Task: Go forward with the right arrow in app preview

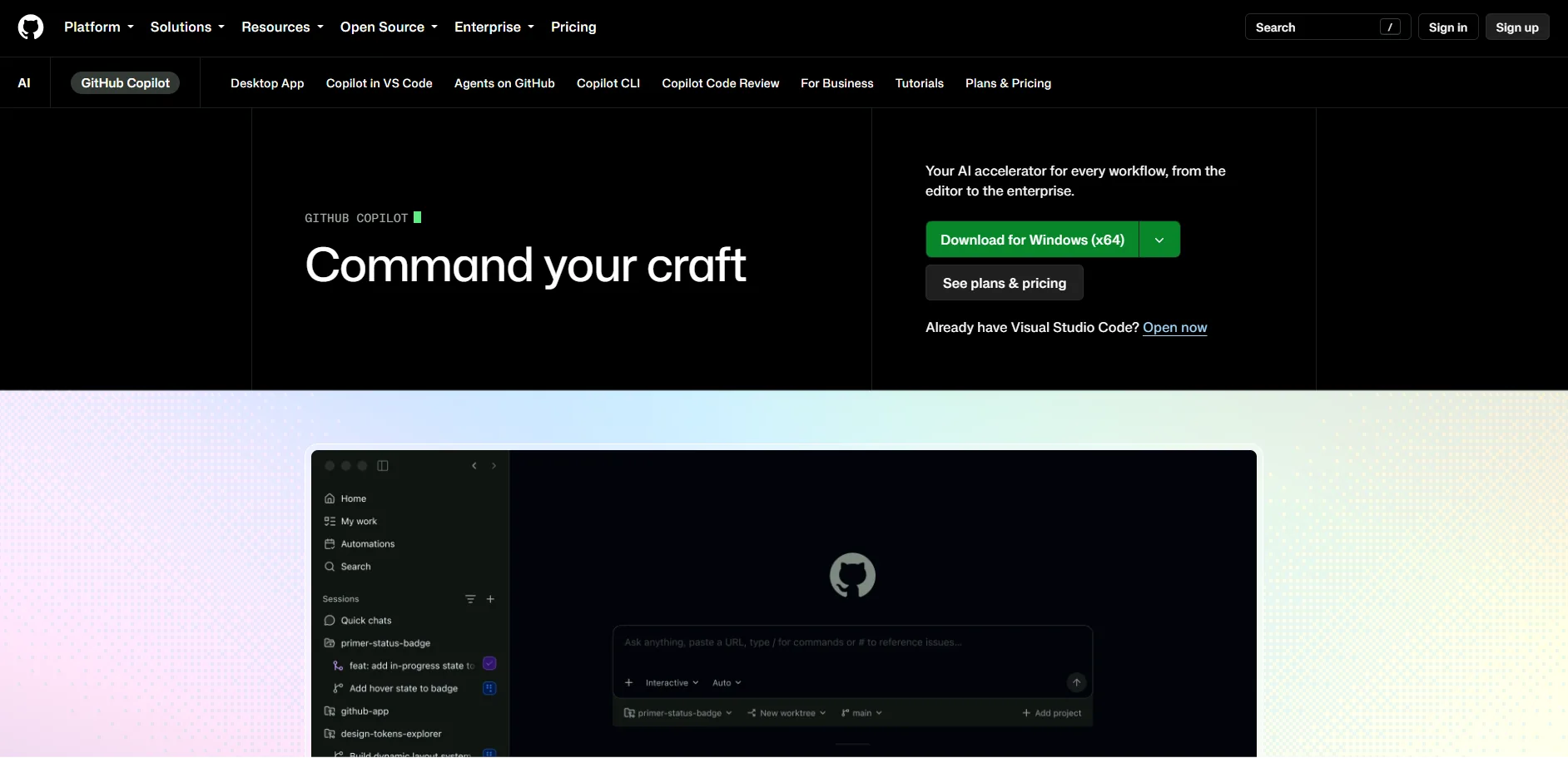Action: [494, 466]
